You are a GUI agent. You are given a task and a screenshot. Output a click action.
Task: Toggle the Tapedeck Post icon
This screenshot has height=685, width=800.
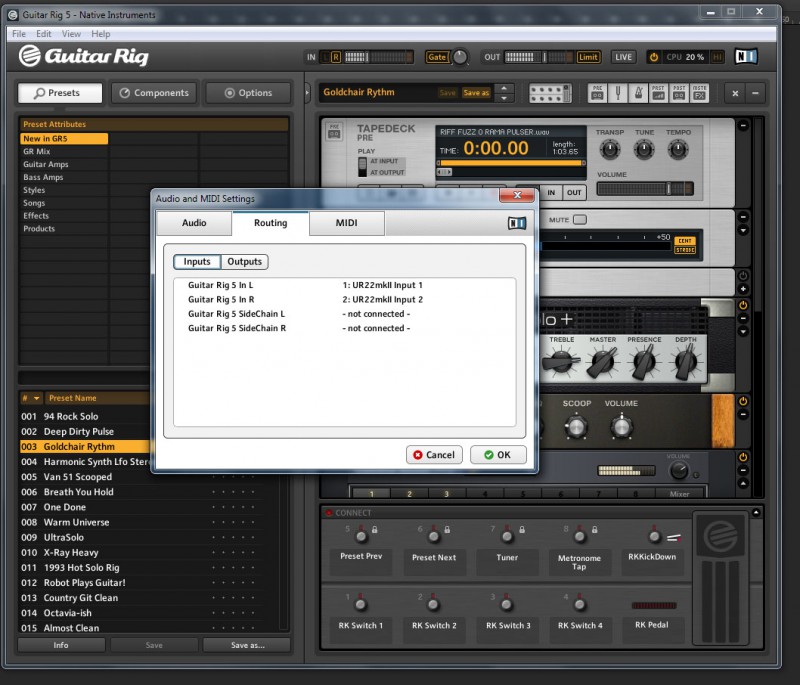coord(679,93)
